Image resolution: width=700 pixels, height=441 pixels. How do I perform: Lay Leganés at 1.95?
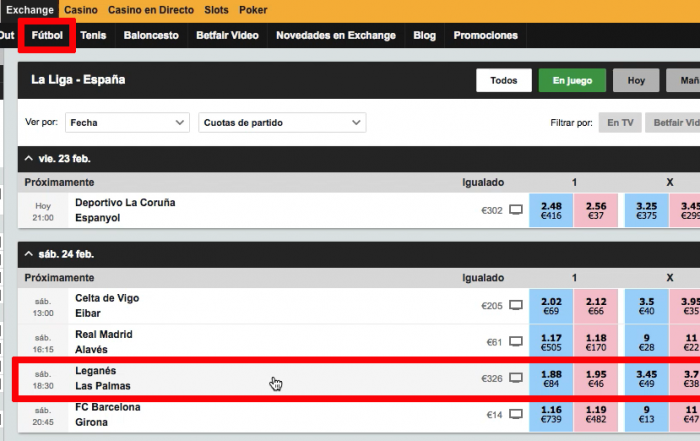[x=596, y=379]
